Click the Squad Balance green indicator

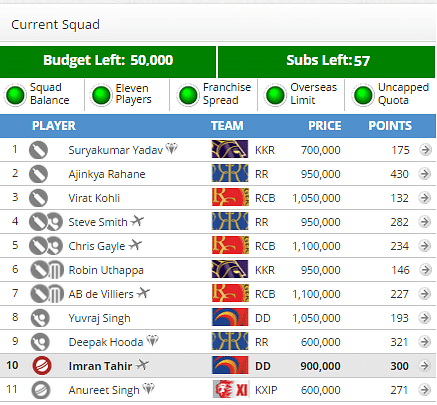(x=15, y=95)
